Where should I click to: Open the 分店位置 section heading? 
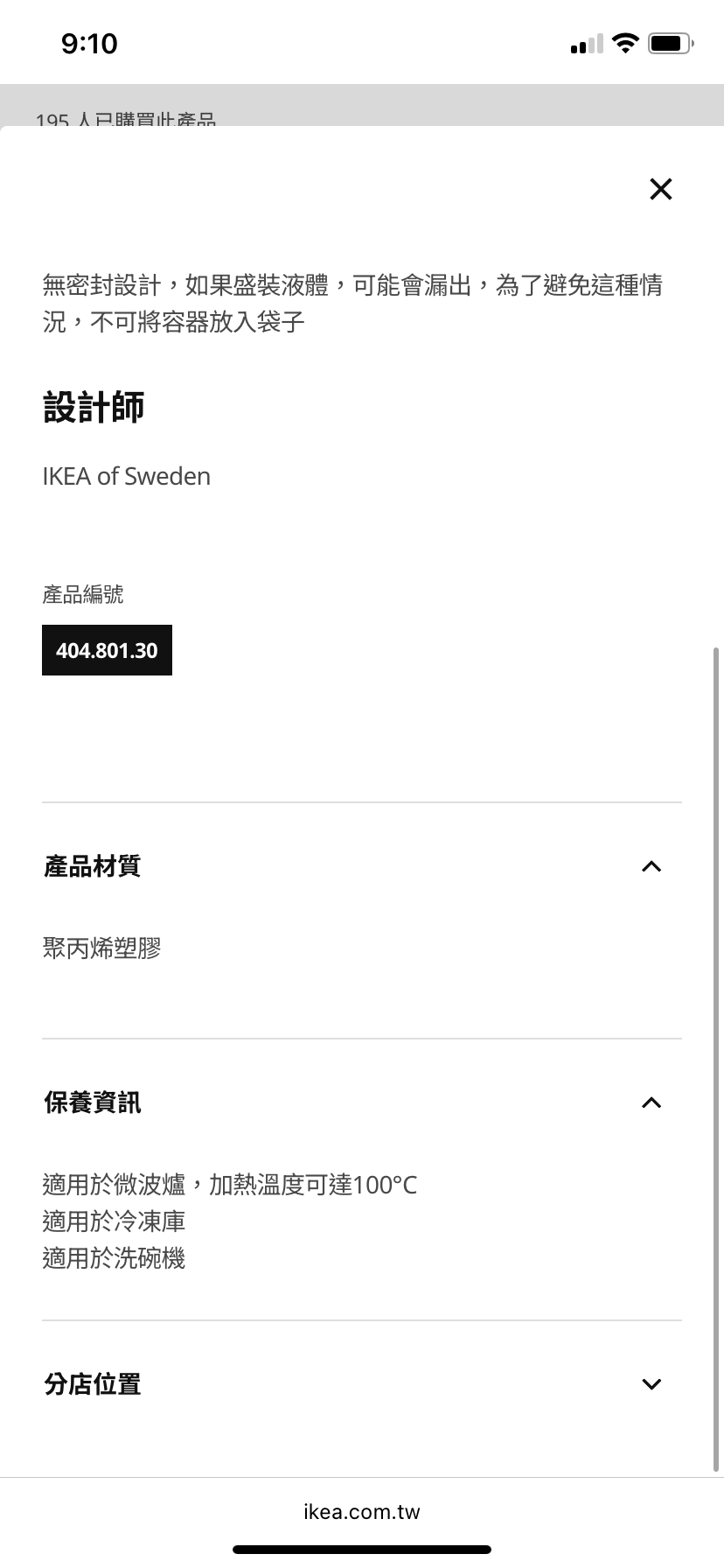pyautogui.click(x=92, y=1384)
